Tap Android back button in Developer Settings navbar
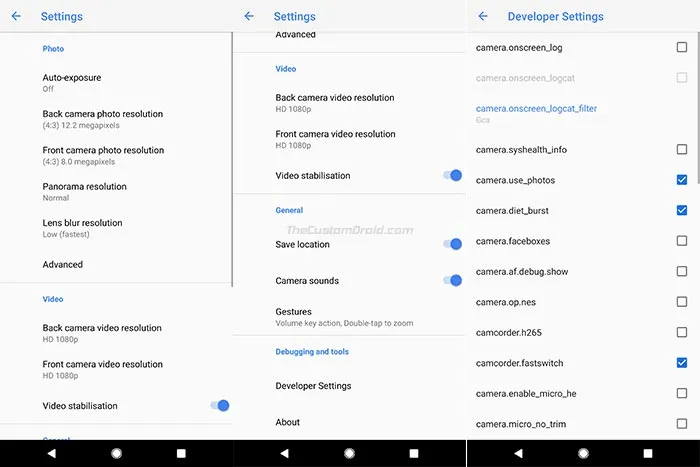Image resolution: width=700 pixels, height=467 pixels. [518, 453]
